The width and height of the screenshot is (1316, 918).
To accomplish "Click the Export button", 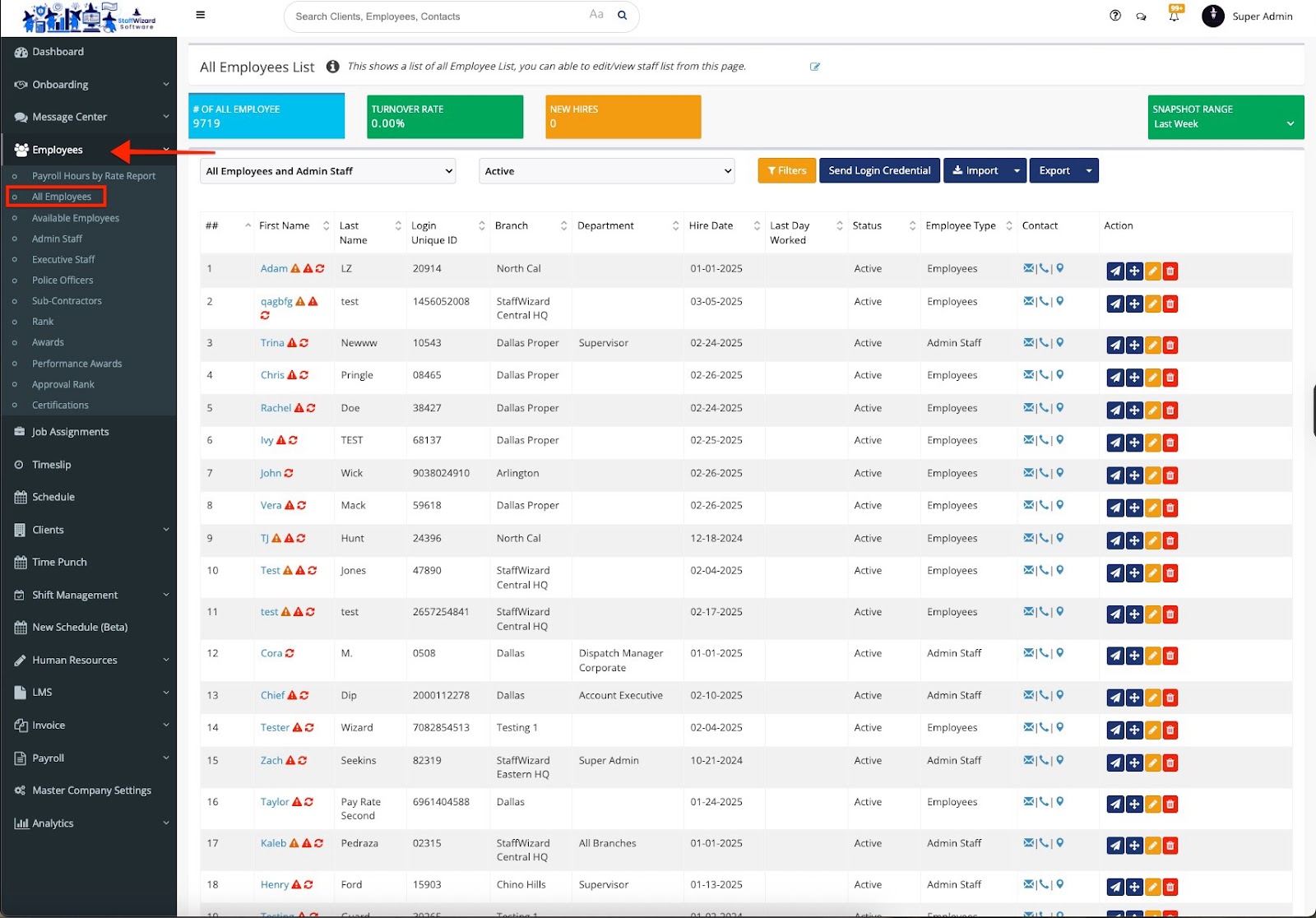I will pos(1054,170).
